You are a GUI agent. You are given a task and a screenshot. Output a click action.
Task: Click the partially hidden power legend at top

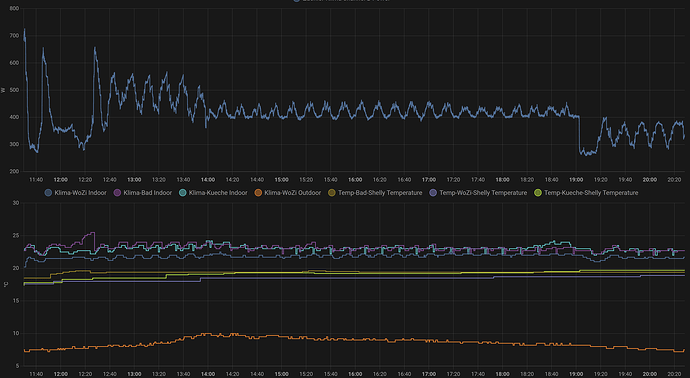click(x=341, y=1)
